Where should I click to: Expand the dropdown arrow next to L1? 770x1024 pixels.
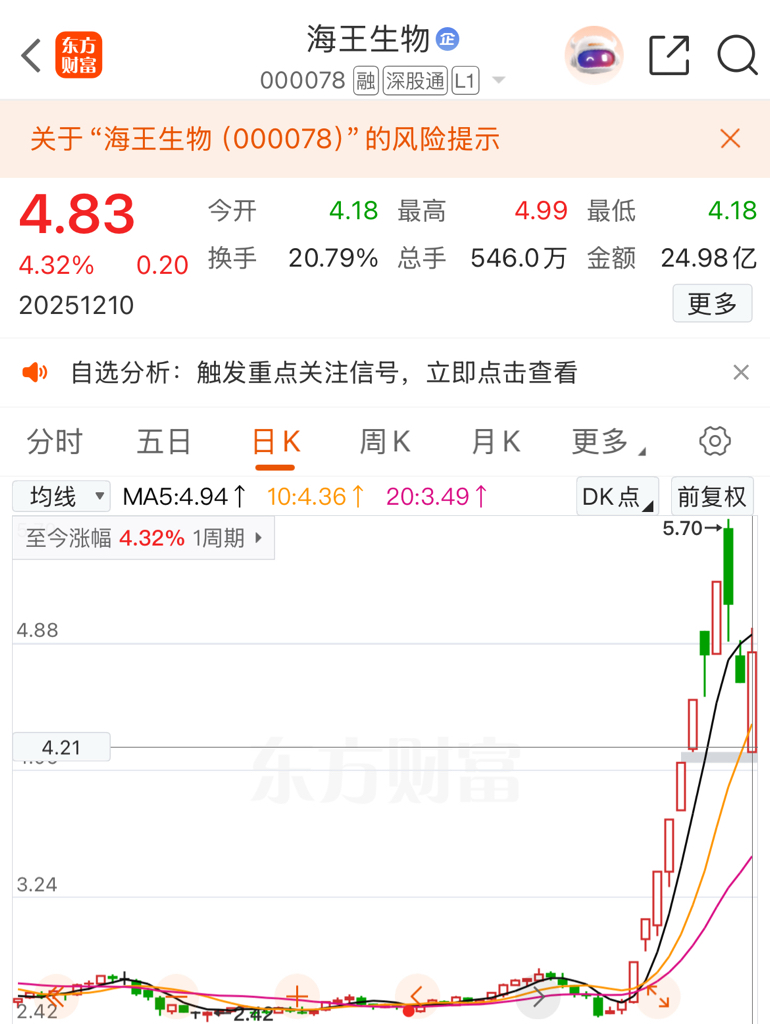(x=498, y=80)
